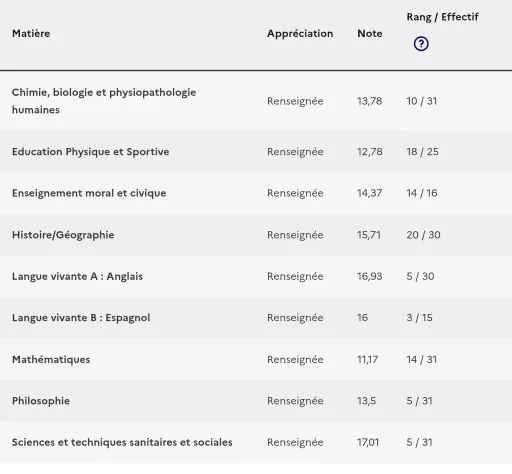Click the 11,17 grade for Mathématiques
The width and height of the screenshot is (512, 474).
[367, 360]
